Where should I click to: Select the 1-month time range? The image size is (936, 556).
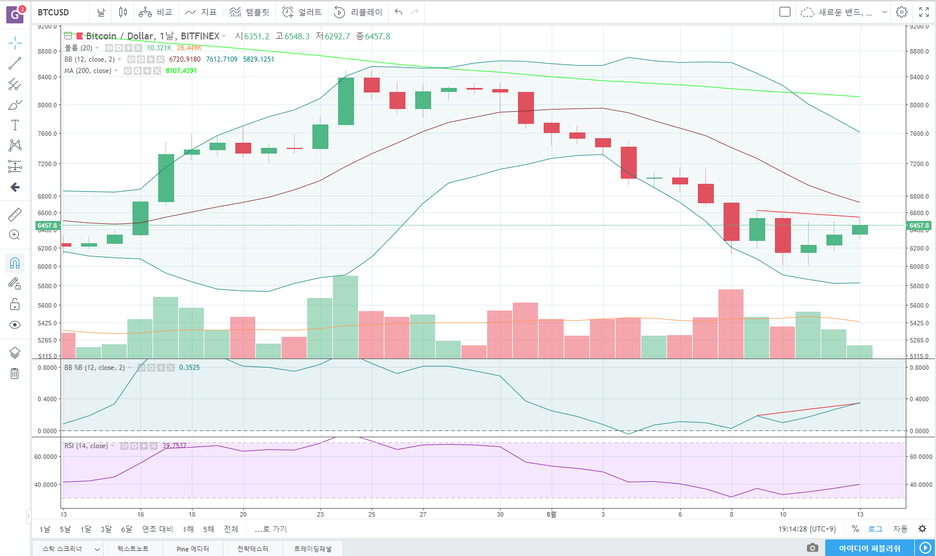point(86,529)
